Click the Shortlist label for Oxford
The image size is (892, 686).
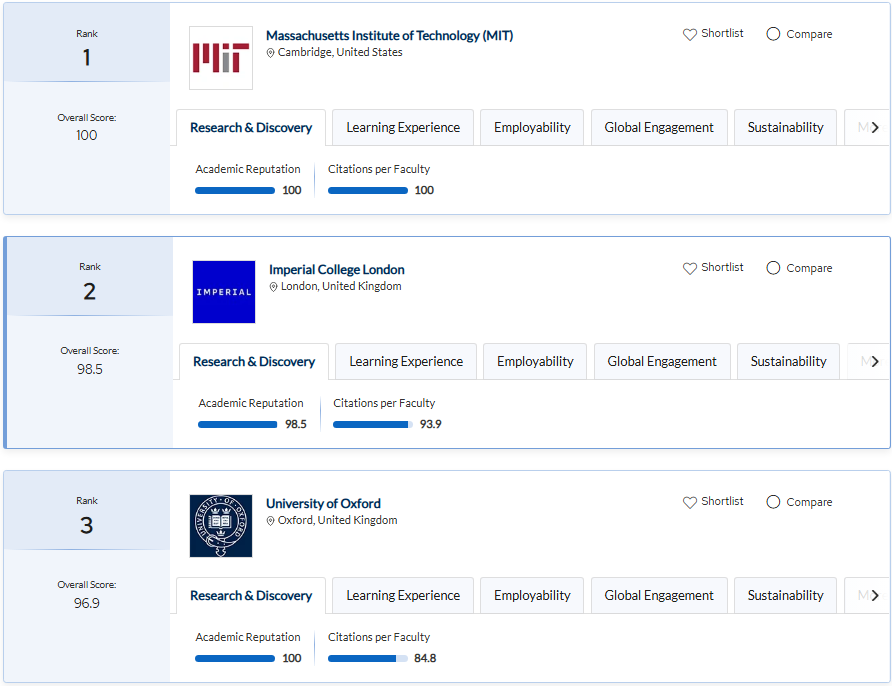(x=722, y=501)
